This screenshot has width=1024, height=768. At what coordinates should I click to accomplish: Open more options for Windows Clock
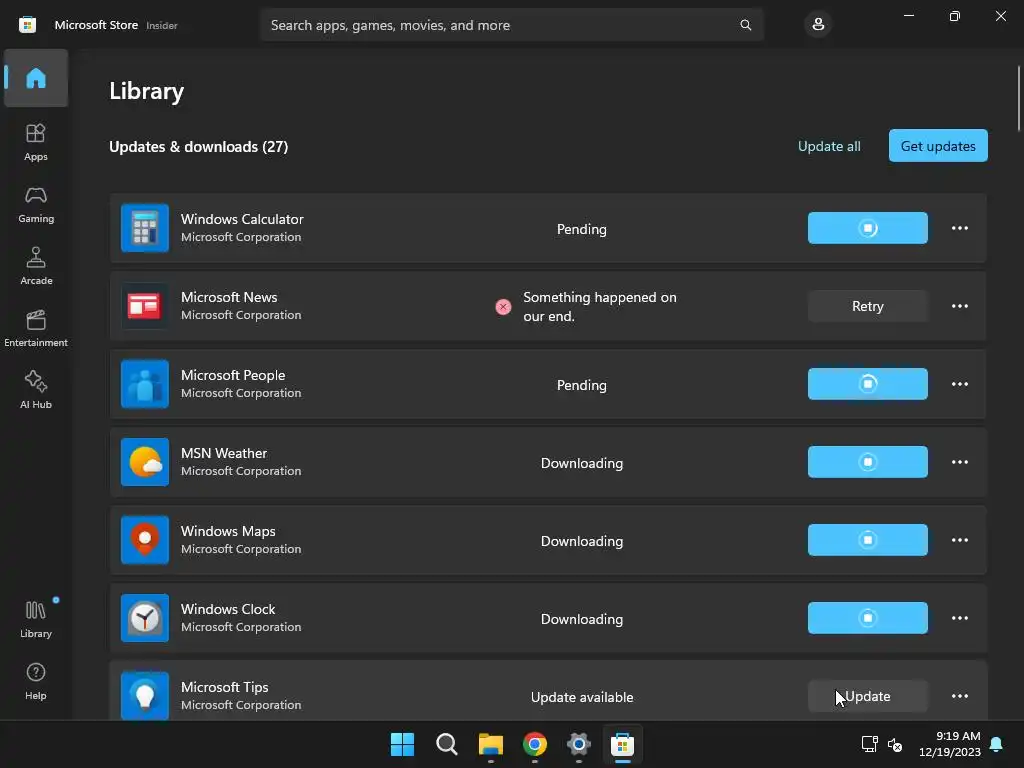click(x=959, y=618)
